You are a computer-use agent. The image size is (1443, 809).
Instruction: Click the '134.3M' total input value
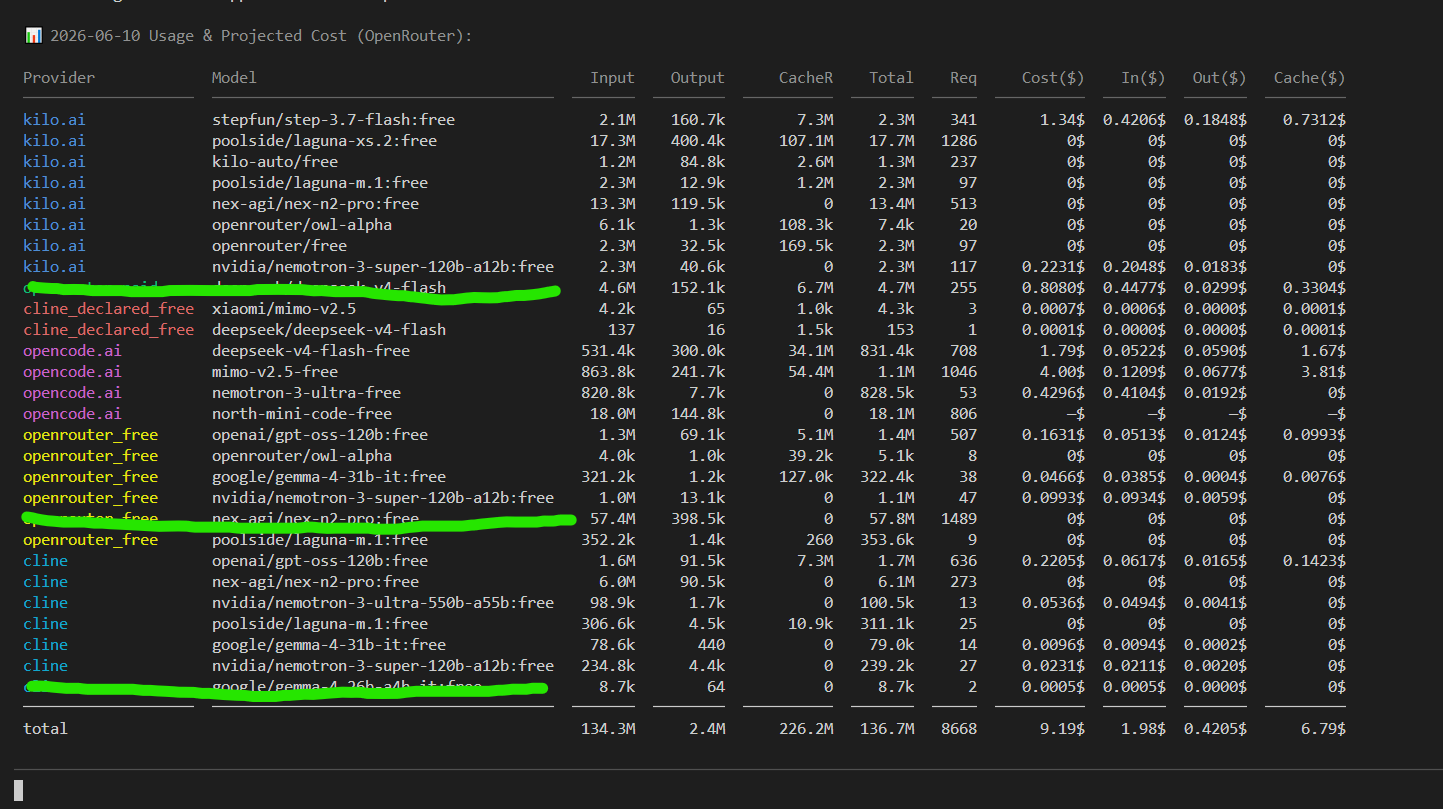click(608, 729)
